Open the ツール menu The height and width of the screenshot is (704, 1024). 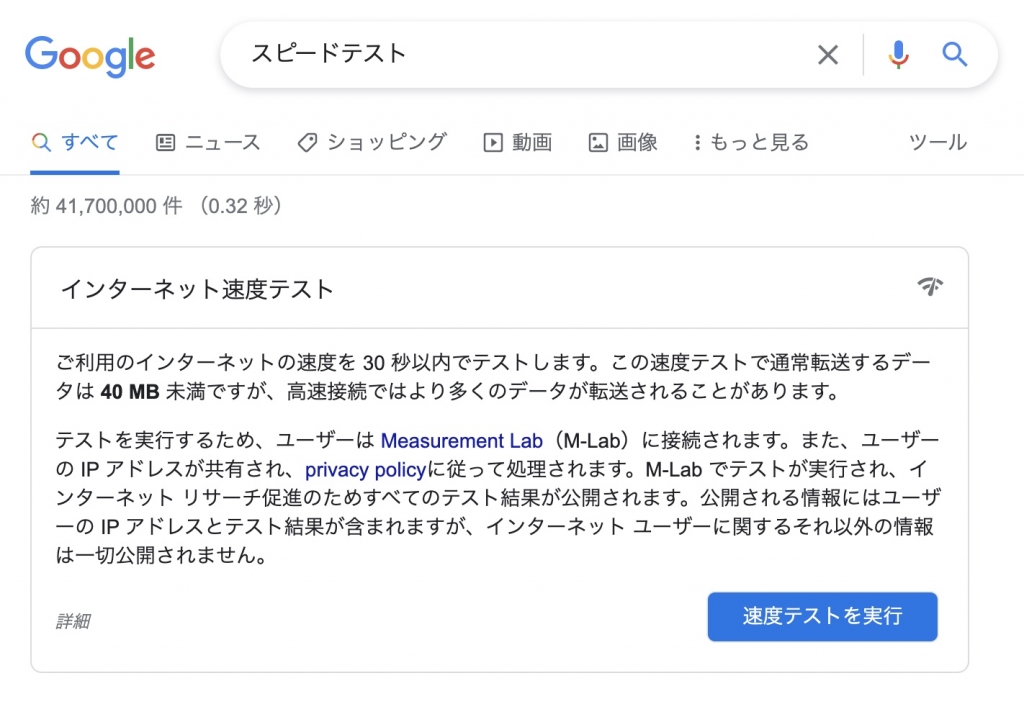click(x=937, y=142)
